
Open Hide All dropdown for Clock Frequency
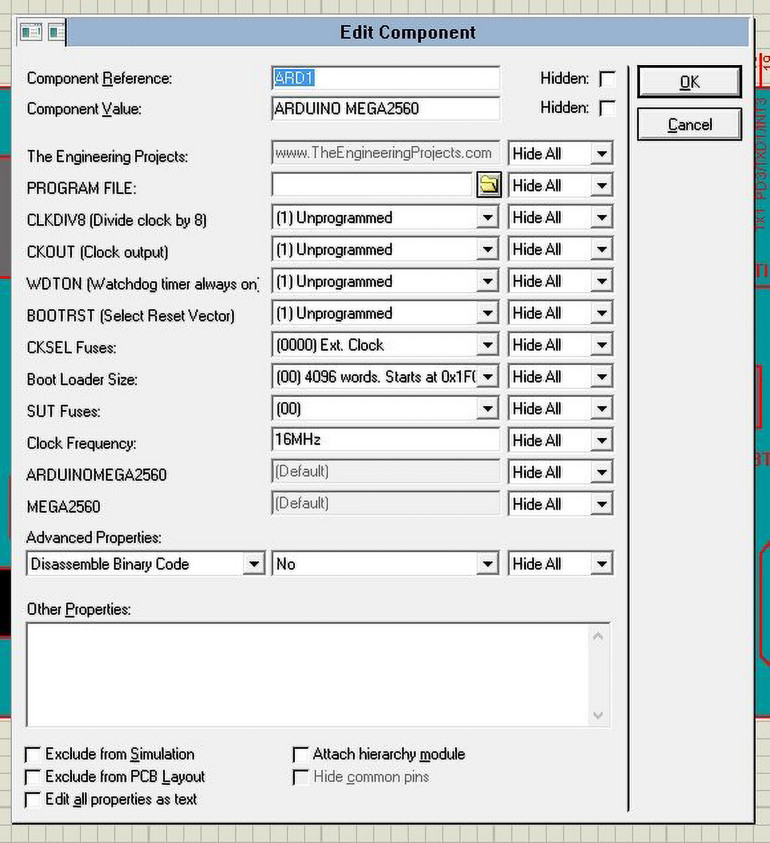pyautogui.click(x=600, y=441)
